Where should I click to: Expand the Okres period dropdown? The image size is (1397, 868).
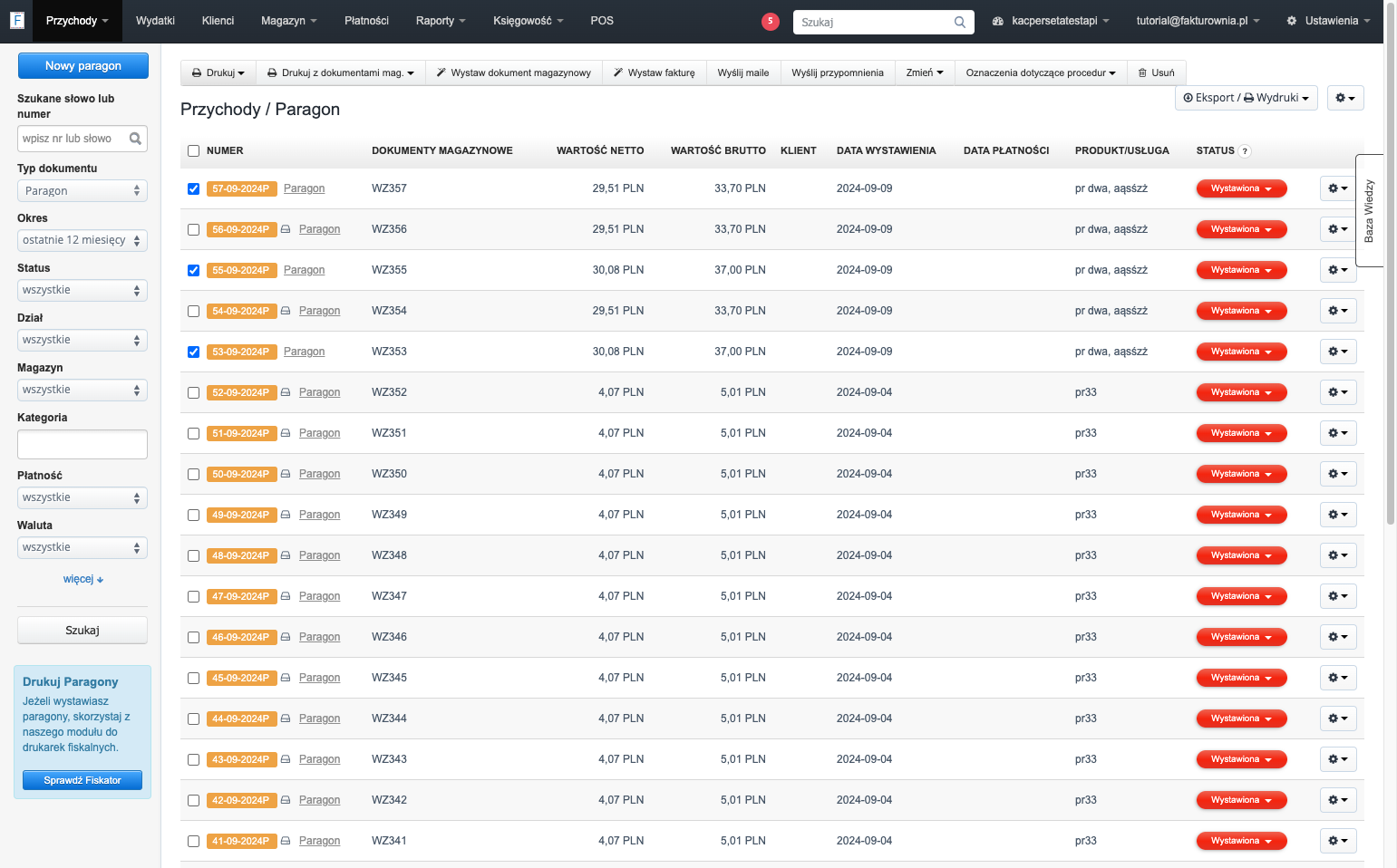coord(82,240)
